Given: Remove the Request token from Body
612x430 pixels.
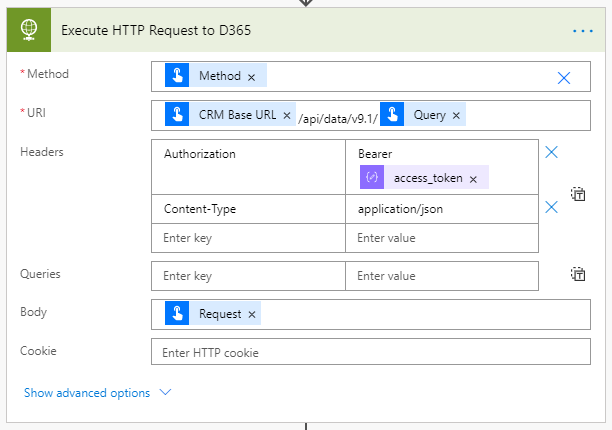Looking at the screenshot, I should point(252,314).
